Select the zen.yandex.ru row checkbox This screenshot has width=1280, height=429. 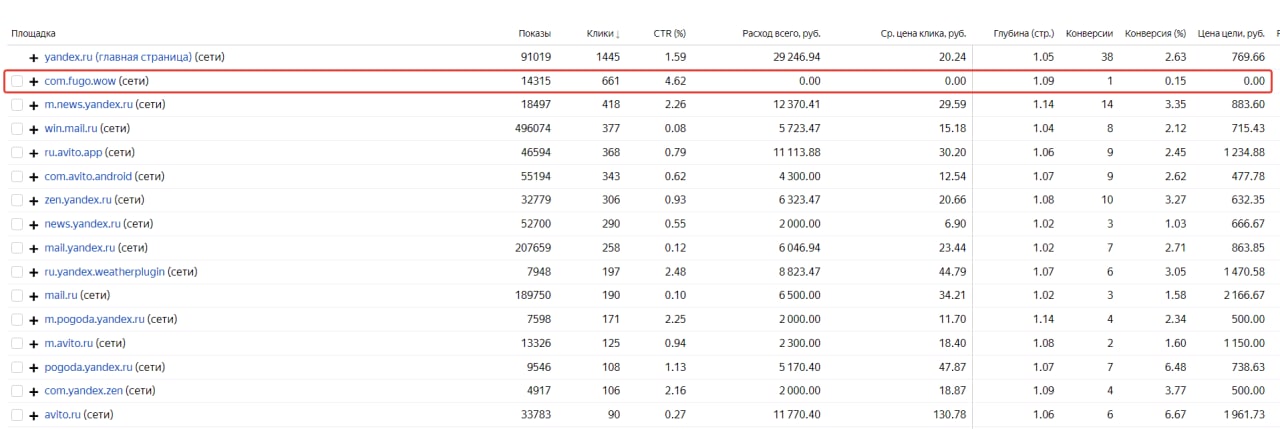(x=17, y=200)
